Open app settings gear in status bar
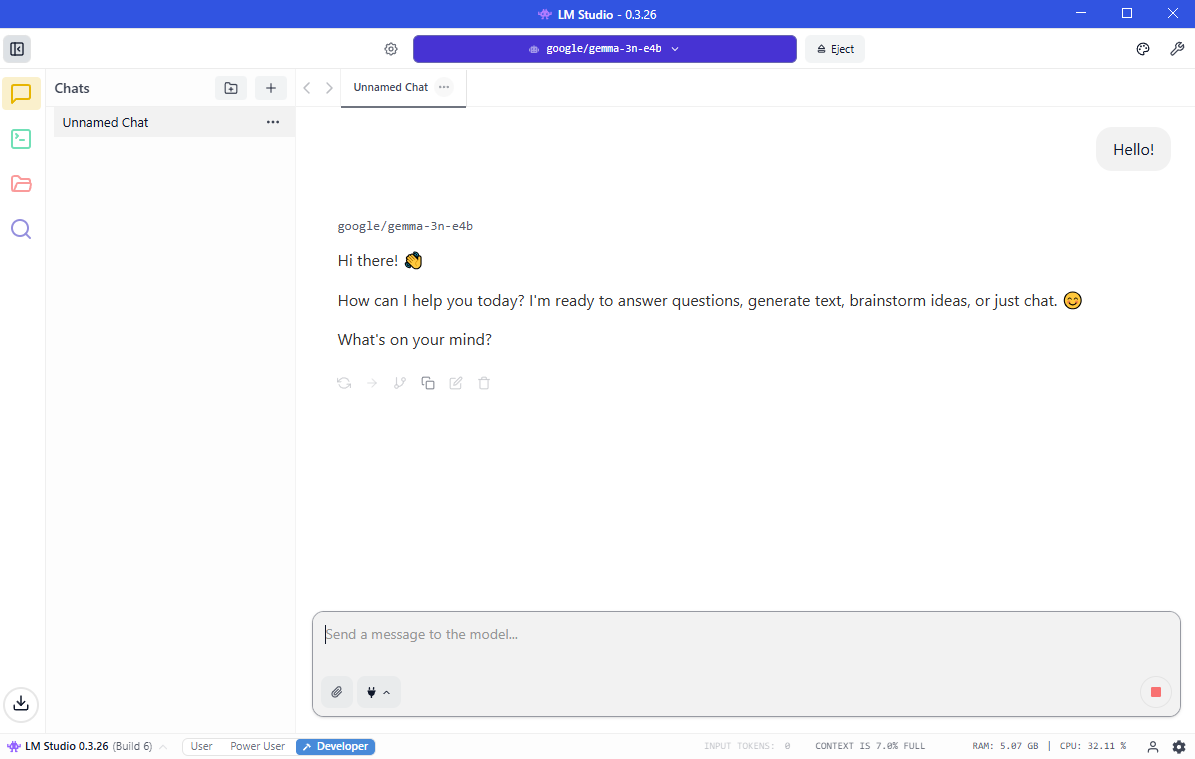 click(x=1179, y=747)
